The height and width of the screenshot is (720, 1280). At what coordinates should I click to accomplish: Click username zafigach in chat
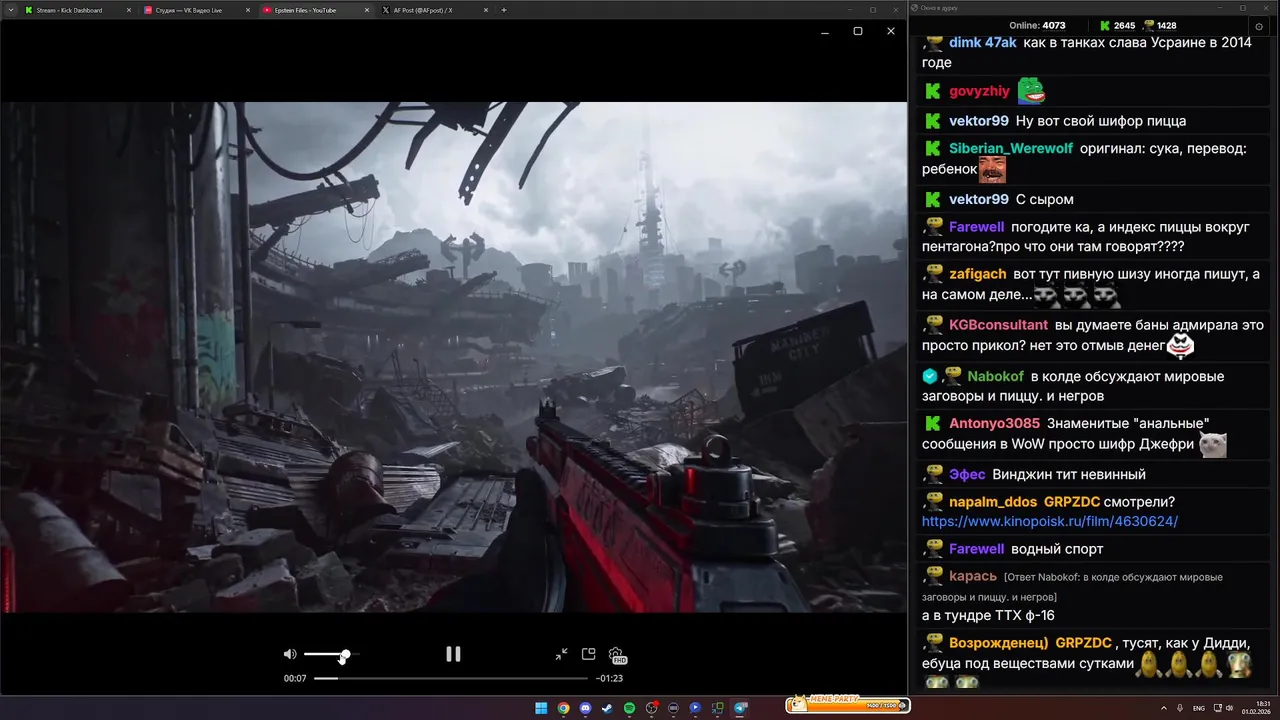pyautogui.click(x=978, y=274)
